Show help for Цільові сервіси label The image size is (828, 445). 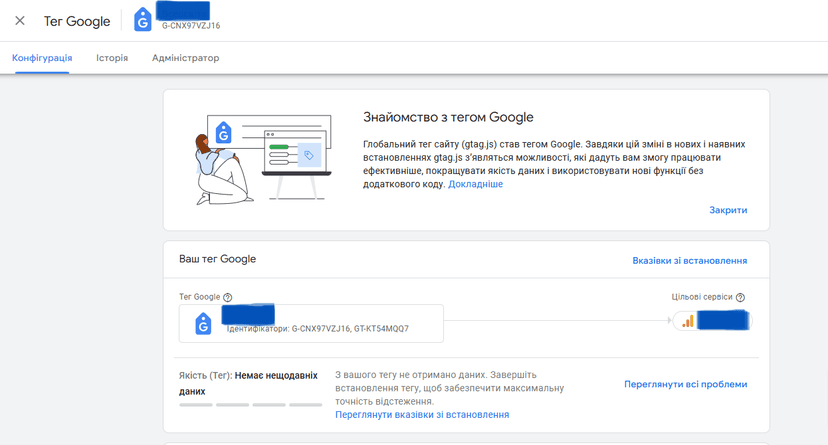point(740,297)
